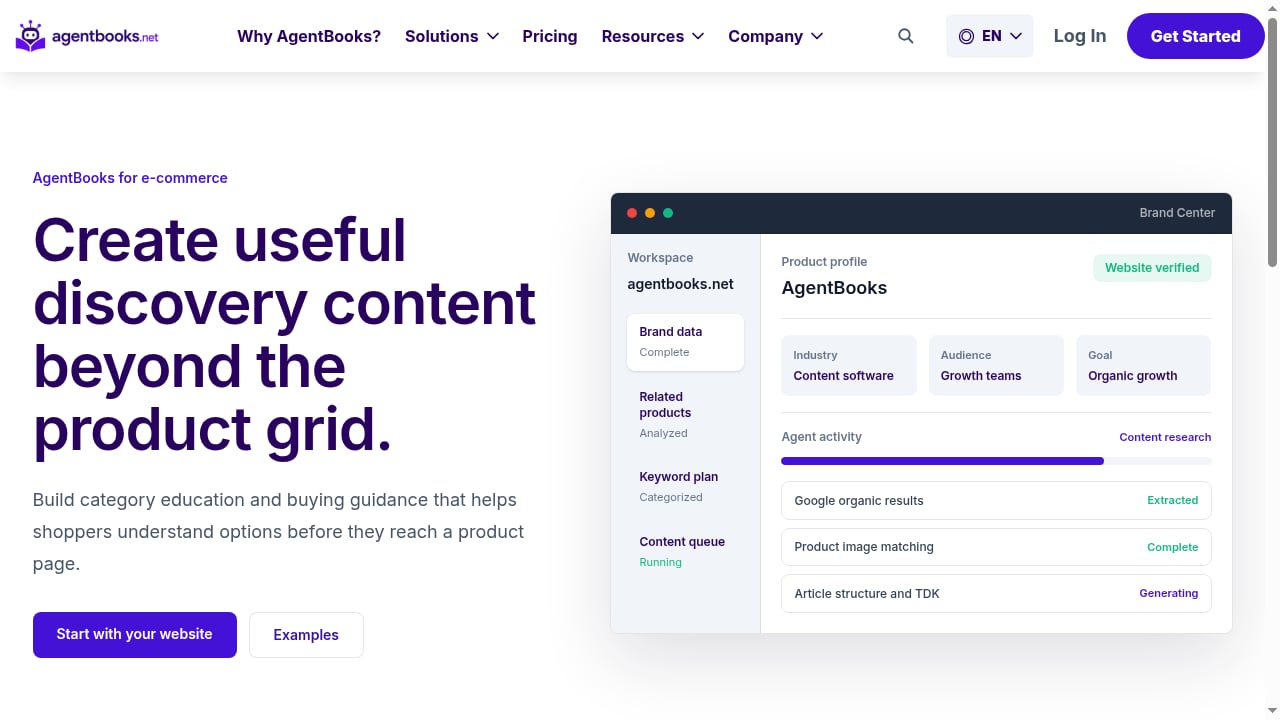This screenshot has height=720, width=1280.
Task: Click the Goal Organic growth card
Action: [x=1144, y=365]
